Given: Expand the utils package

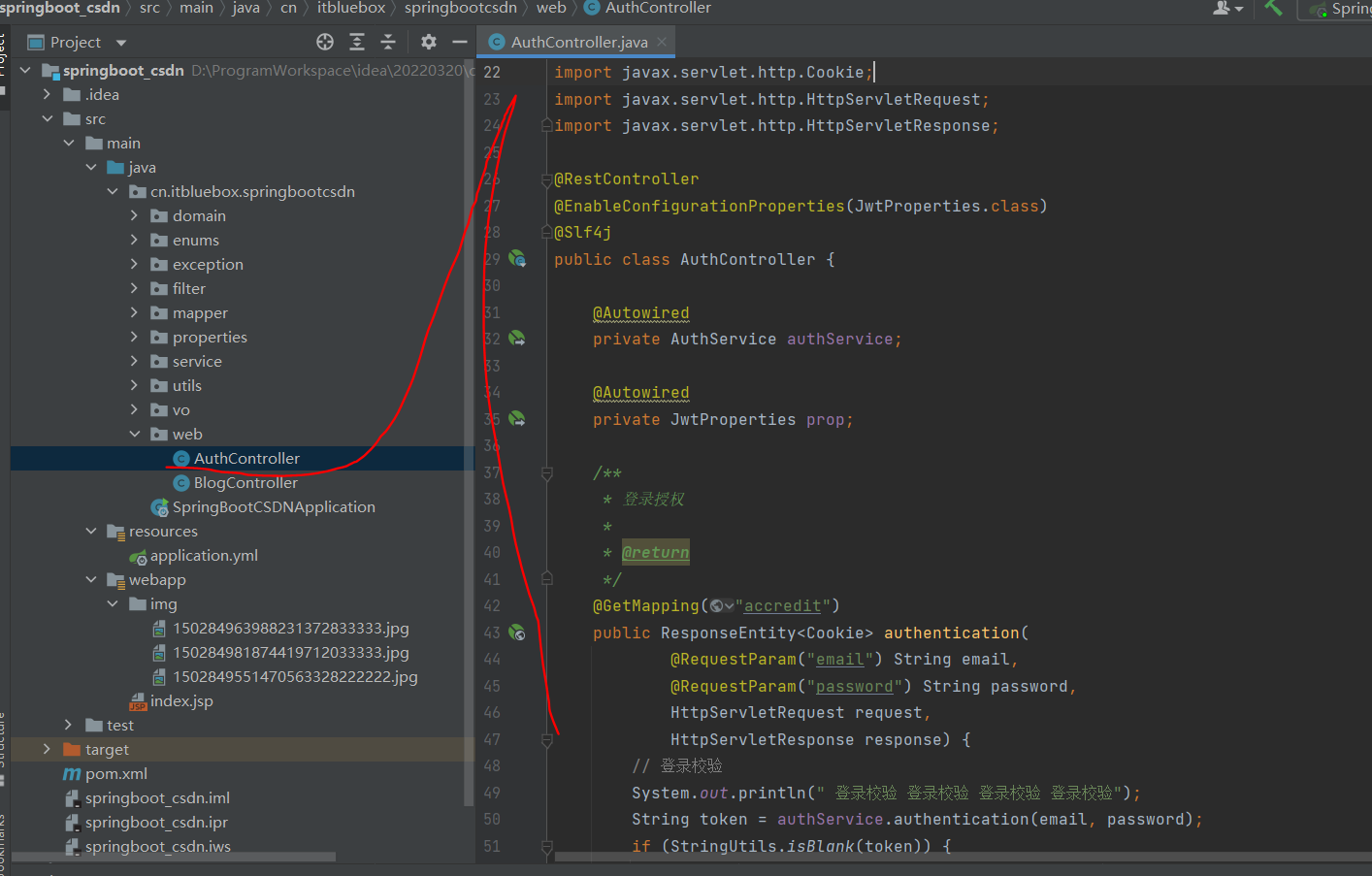Looking at the screenshot, I should tap(134, 385).
